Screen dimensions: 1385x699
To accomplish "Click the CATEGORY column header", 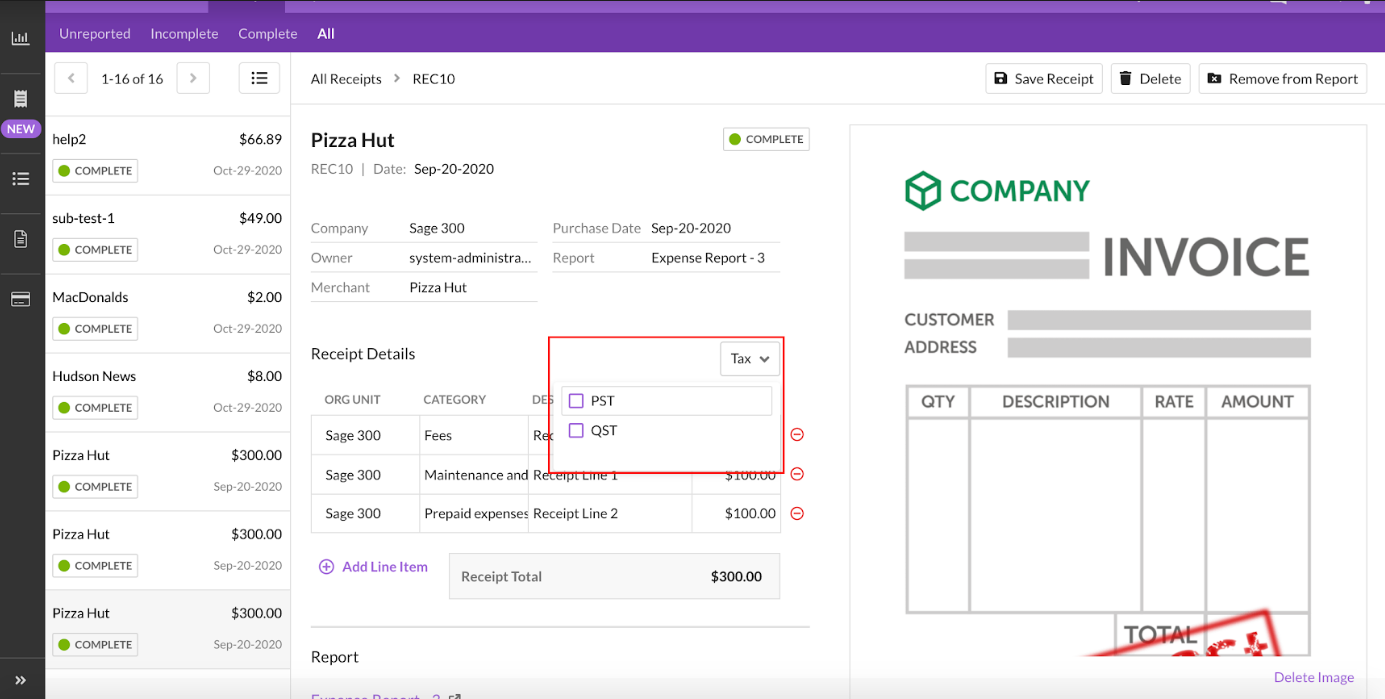I will pyautogui.click(x=454, y=399).
